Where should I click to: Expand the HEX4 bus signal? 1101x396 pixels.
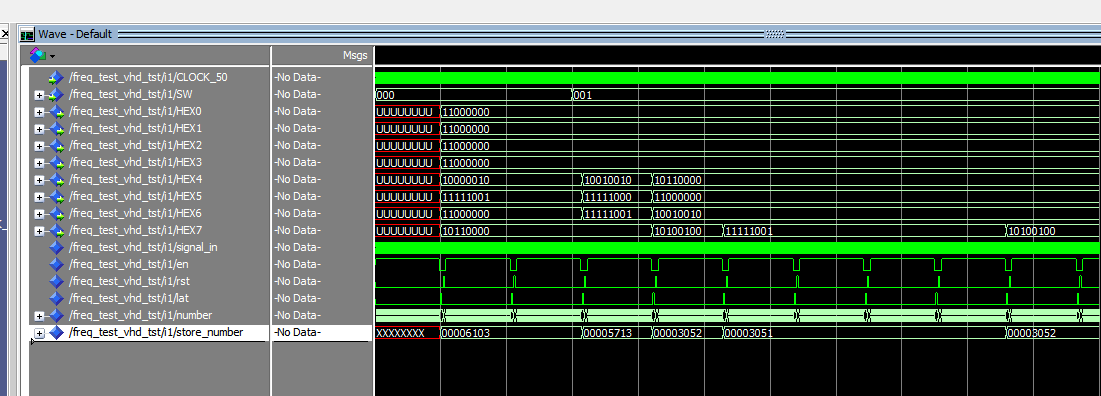click(x=39, y=180)
